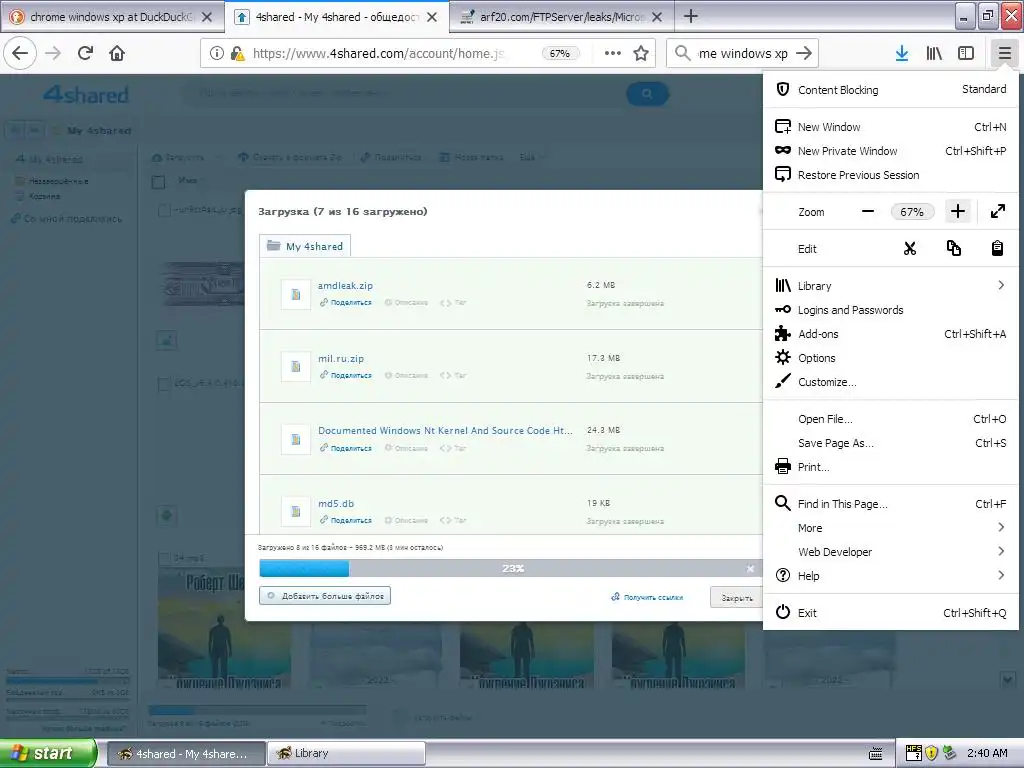Screen dimensions: 1024x768
Task: Show site information icon in address bar
Action: 217,54
